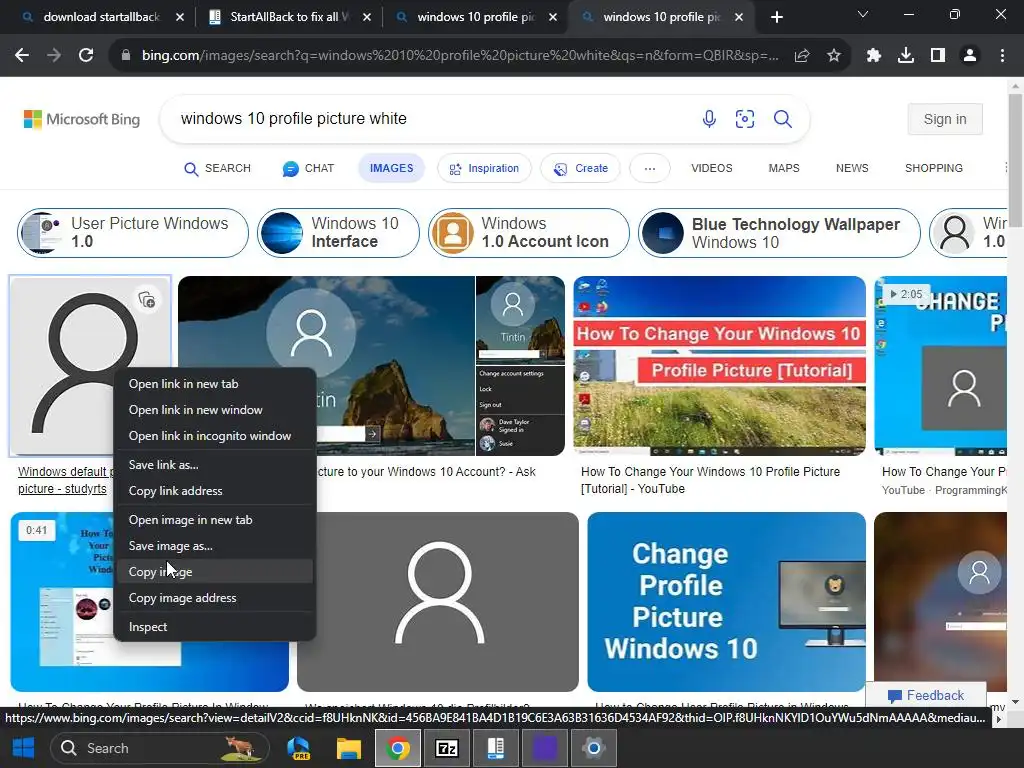Click the address bar URL
The image size is (1024, 768).
coord(460,56)
